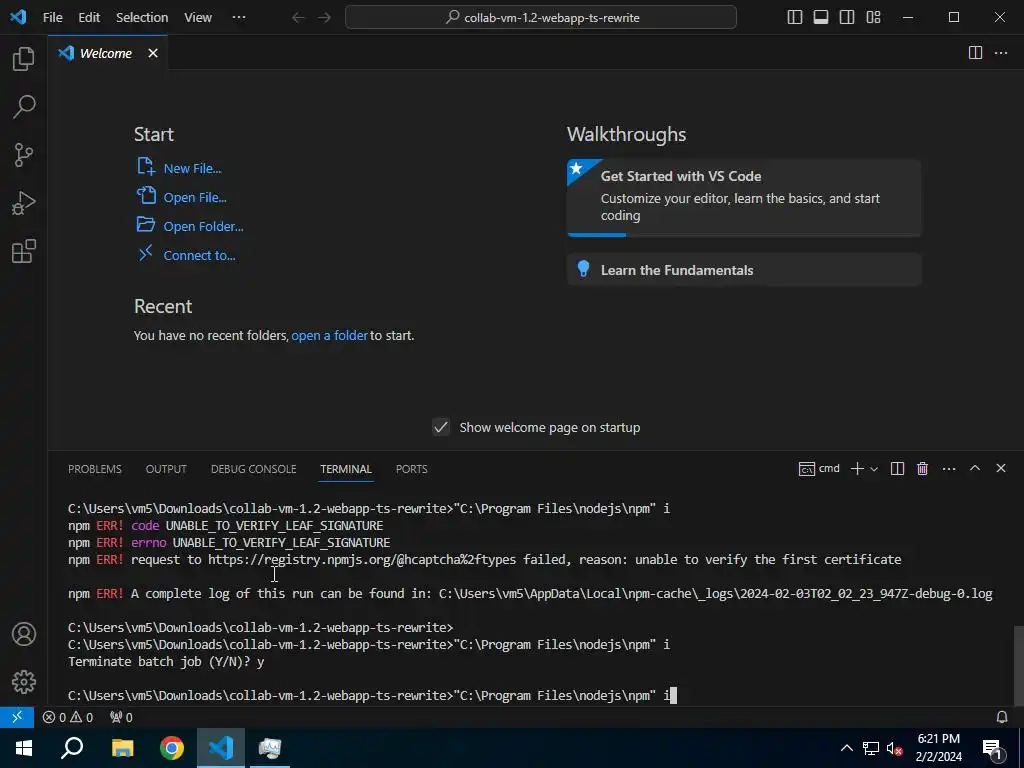Open the notifications bell in status bar

pyautogui.click(x=1001, y=717)
